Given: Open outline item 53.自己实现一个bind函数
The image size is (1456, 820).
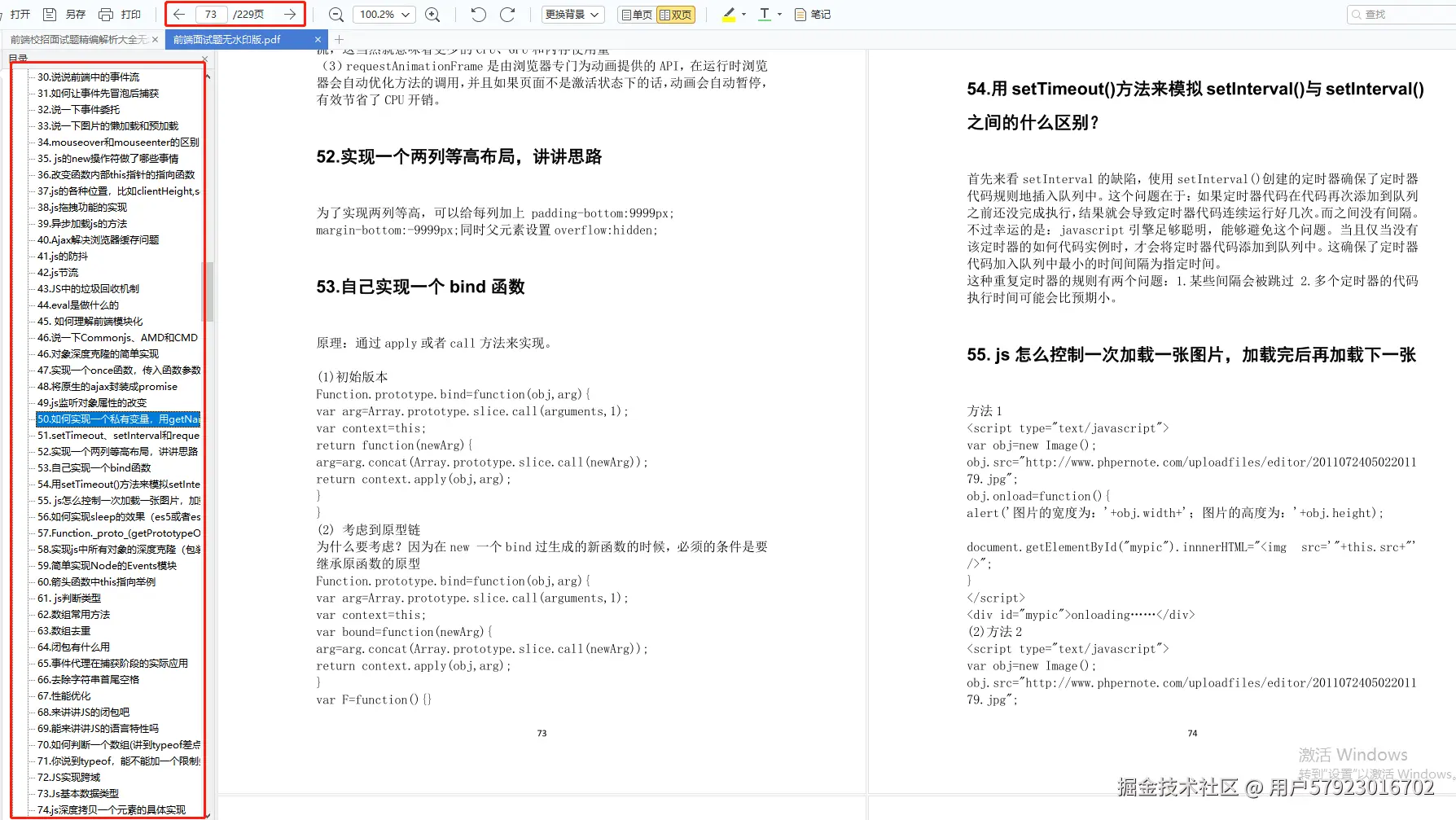Looking at the screenshot, I should (x=94, y=468).
